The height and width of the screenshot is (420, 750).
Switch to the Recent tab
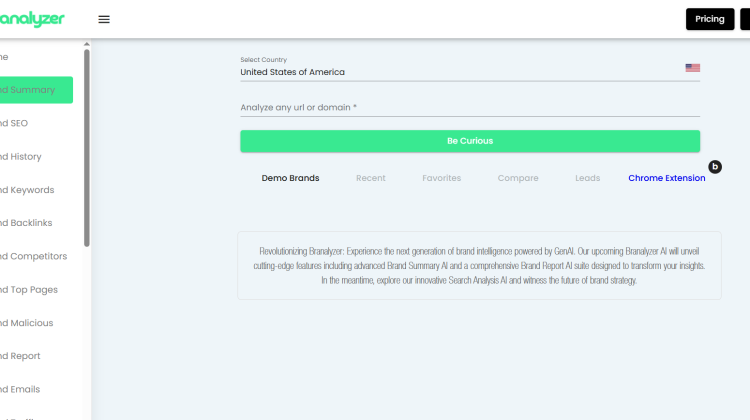pos(371,178)
